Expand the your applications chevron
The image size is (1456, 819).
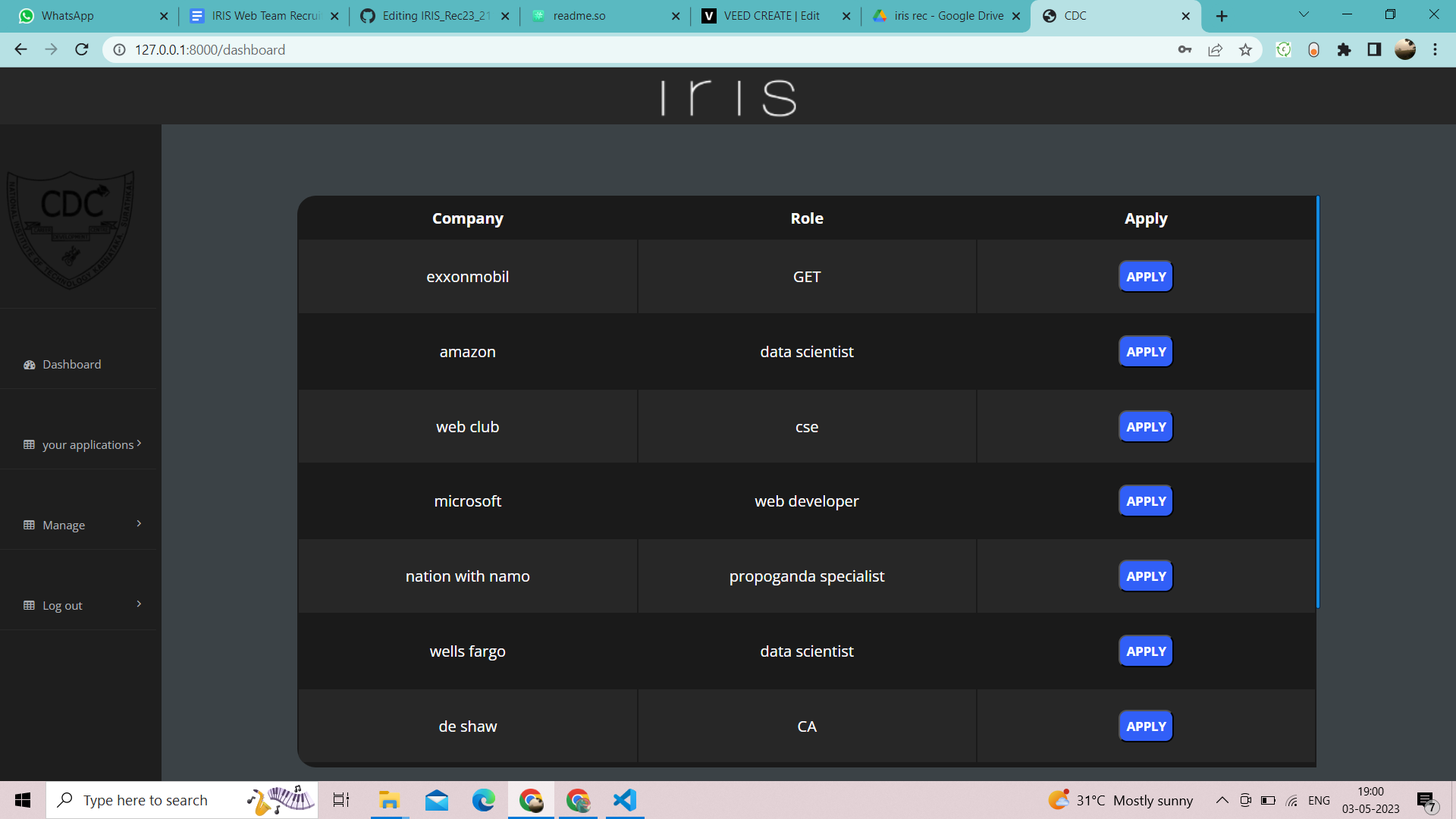139,444
